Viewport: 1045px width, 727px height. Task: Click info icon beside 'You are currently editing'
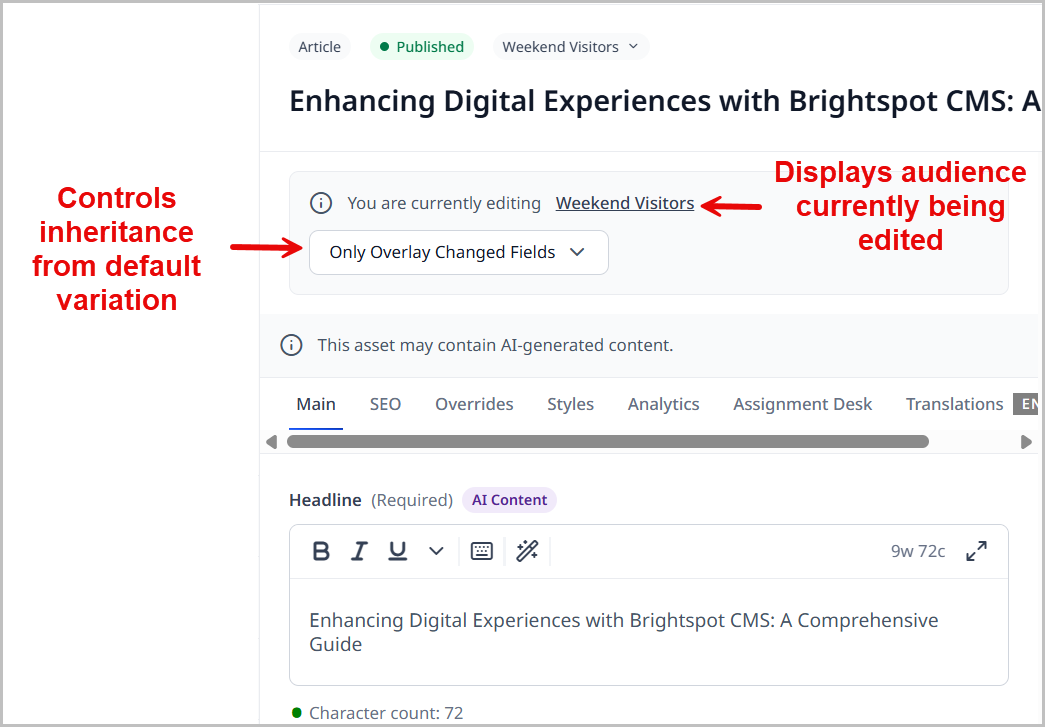pos(321,203)
